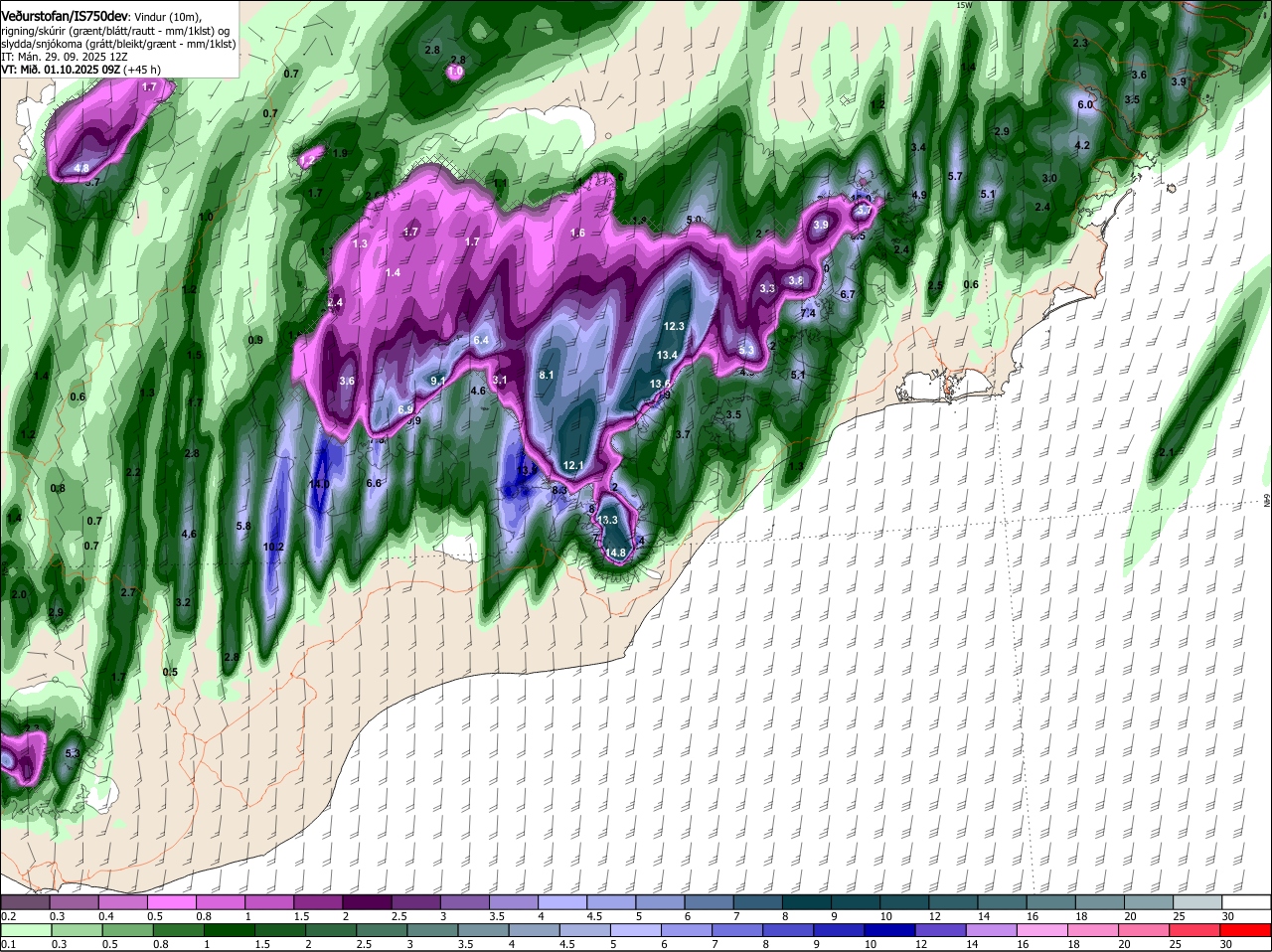Pick the mauve 0.2–0.3 top legend swatch
Image resolution: width=1272 pixels, height=952 pixels.
point(26,901)
